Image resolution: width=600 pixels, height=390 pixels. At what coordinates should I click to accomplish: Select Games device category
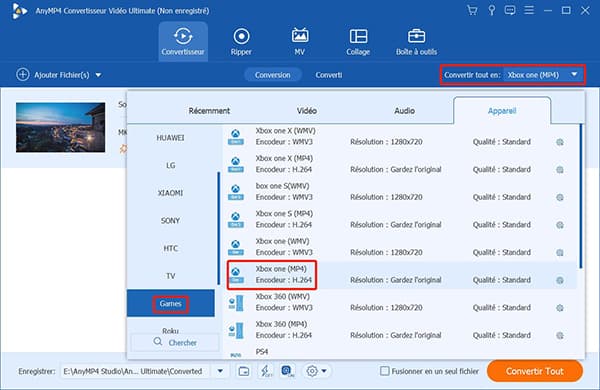pyautogui.click(x=170, y=304)
